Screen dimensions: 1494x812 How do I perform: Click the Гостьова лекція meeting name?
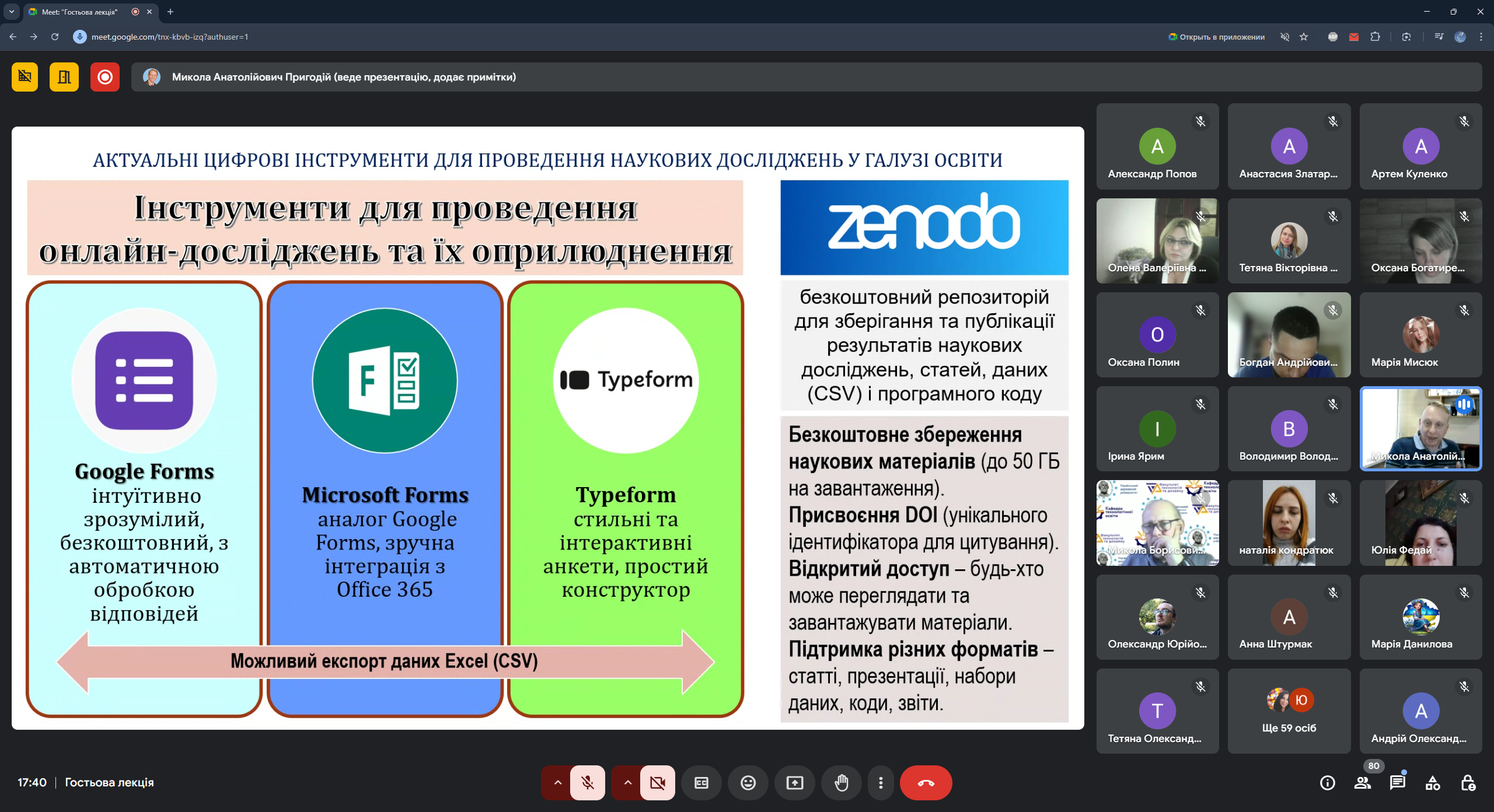(109, 783)
